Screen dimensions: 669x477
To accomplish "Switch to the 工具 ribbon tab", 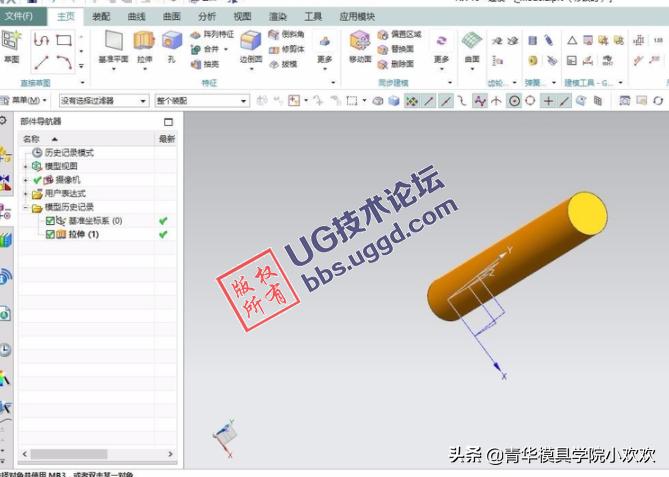I will point(313,17).
